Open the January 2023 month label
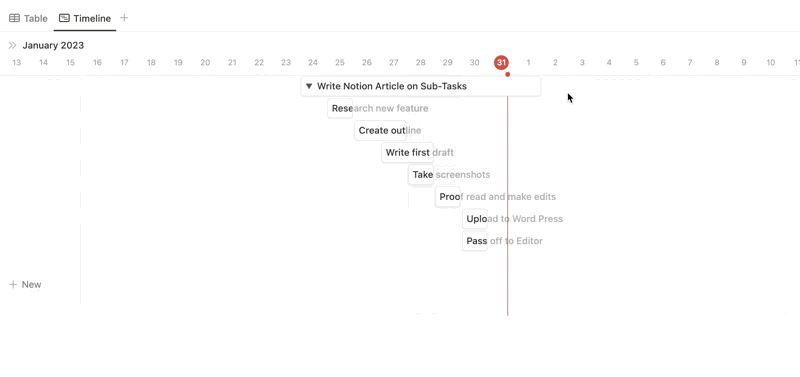The image size is (800, 377). [53, 45]
